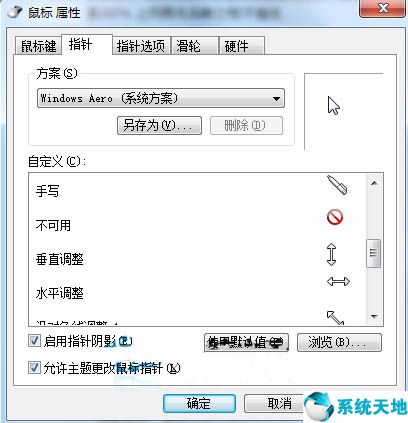Switch to the 指针选项 tab
Viewport: 408px width, 423px height.
click(x=141, y=46)
